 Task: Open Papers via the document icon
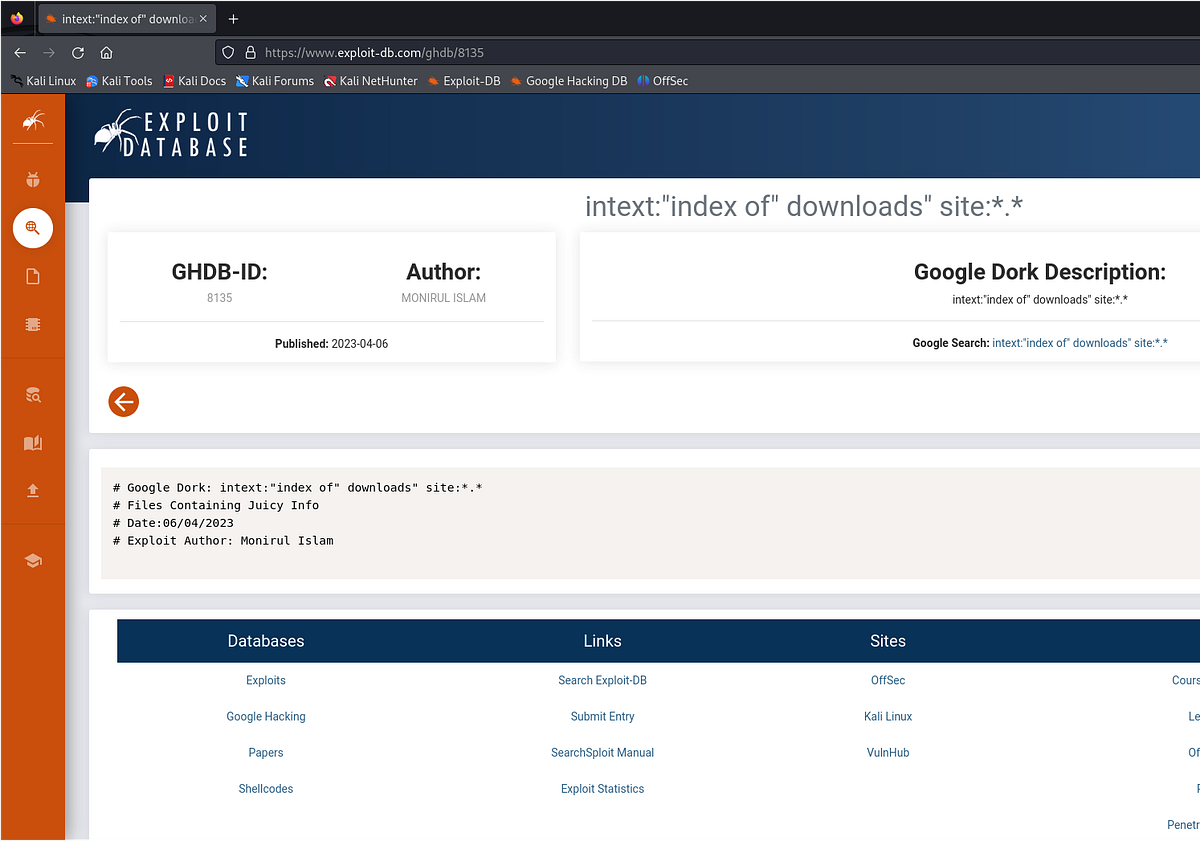click(33, 276)
